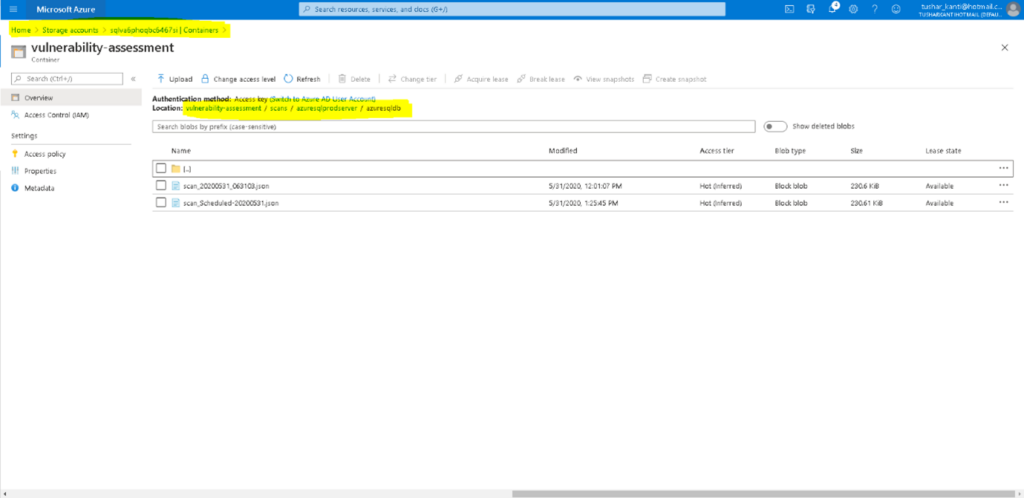Click the 230.61 KiB size cell
This screenshot has height=498, width=1024.
point(867,203)
